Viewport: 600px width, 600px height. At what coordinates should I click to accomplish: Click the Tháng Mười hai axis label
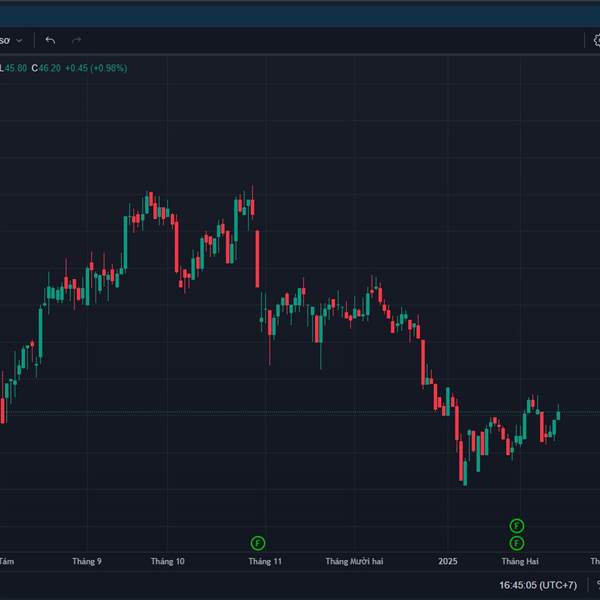point(354,561)
